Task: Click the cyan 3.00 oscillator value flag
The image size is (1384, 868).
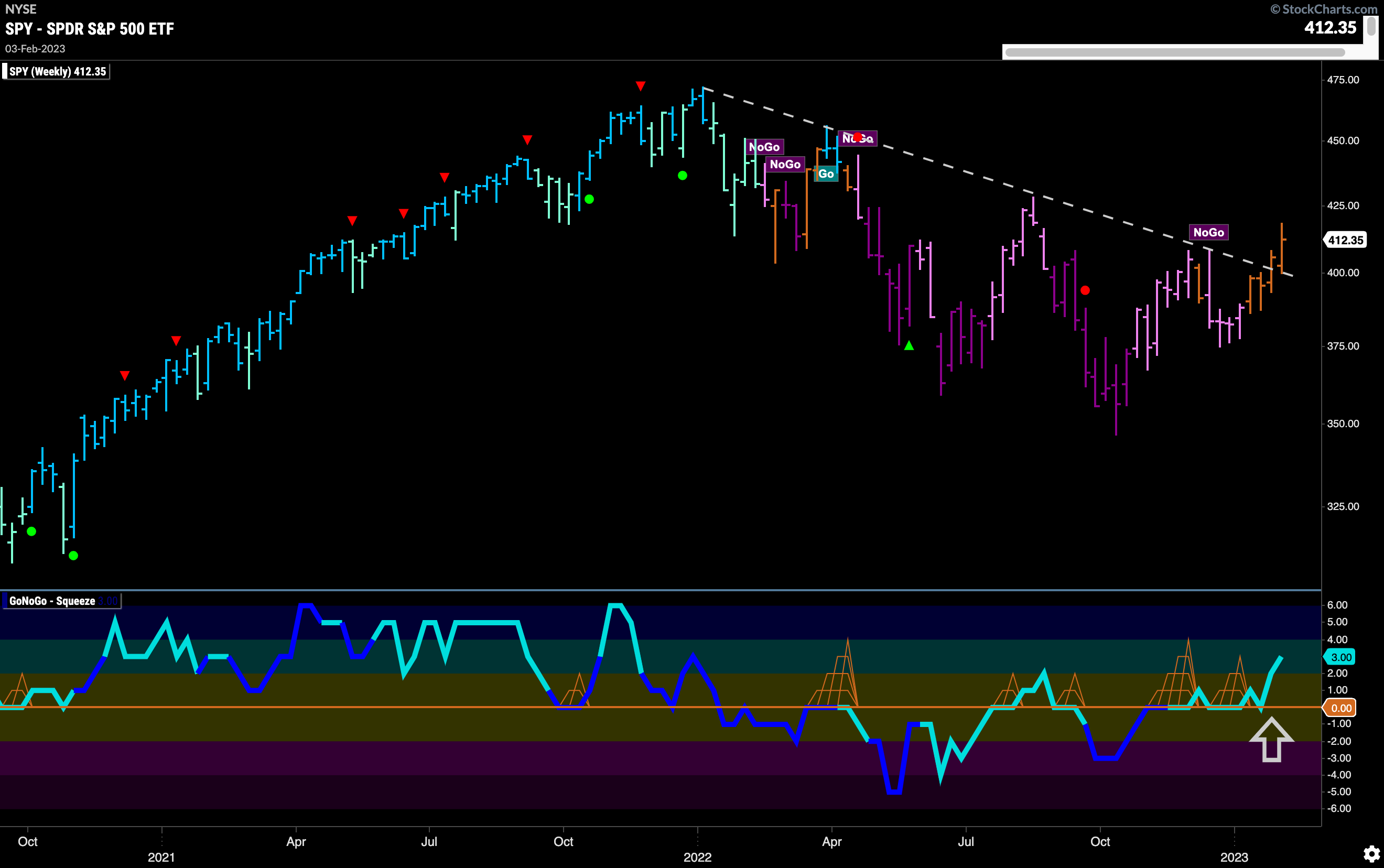Action: click(1340, 657)
